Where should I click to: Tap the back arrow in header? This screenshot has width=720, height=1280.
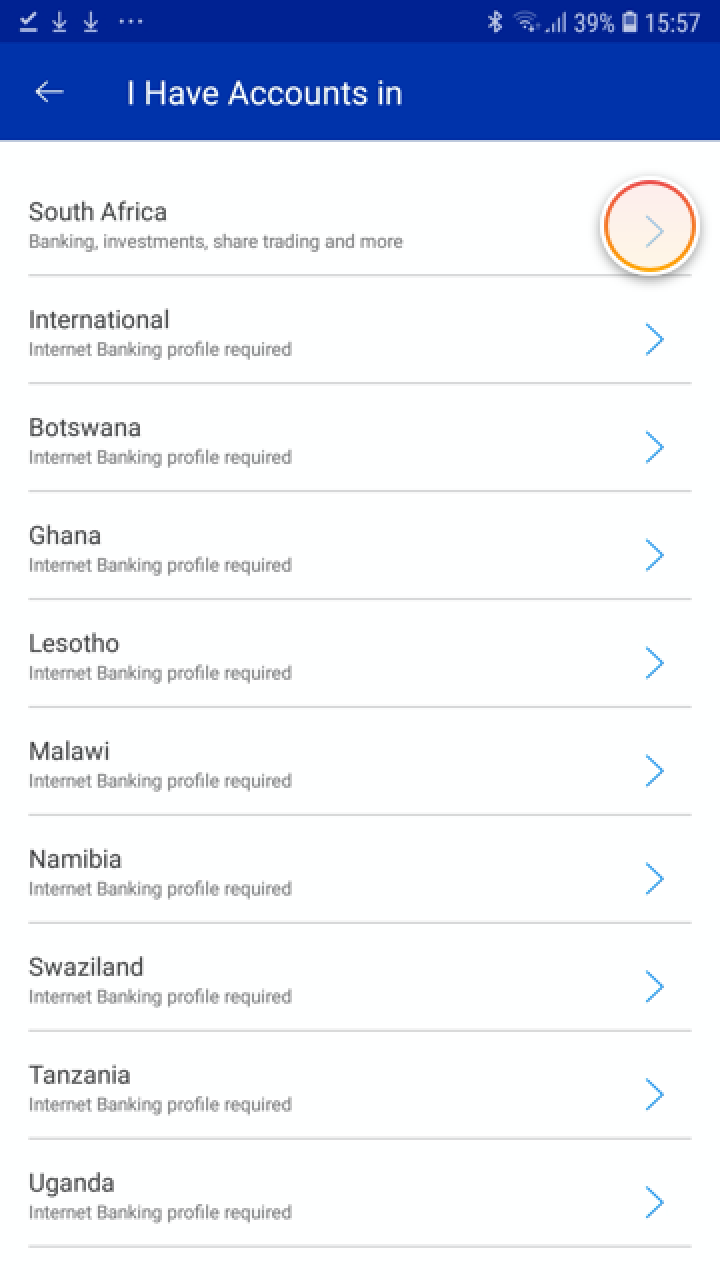(x=49, y=92)
